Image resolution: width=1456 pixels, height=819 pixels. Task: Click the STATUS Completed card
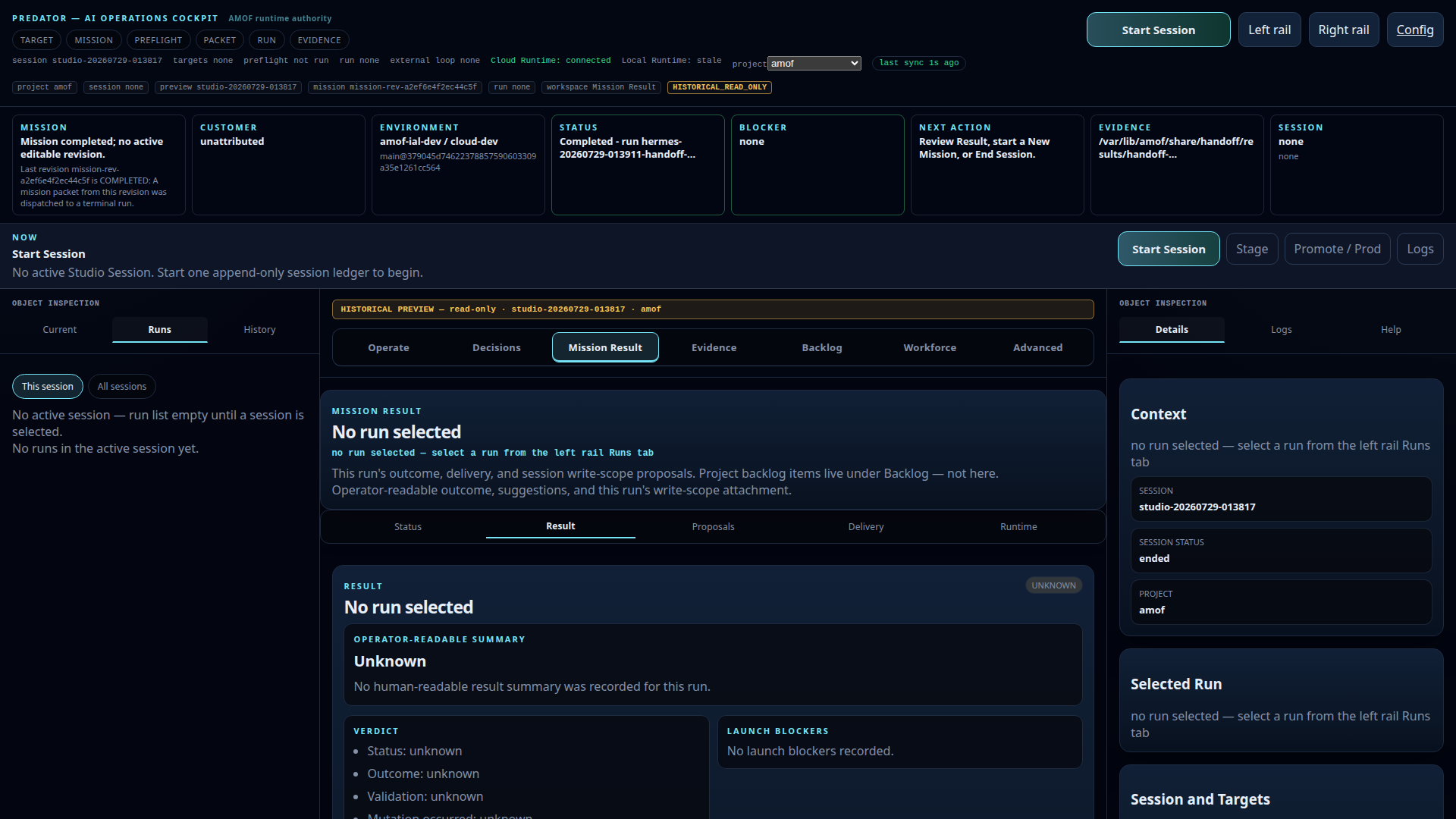638,165
